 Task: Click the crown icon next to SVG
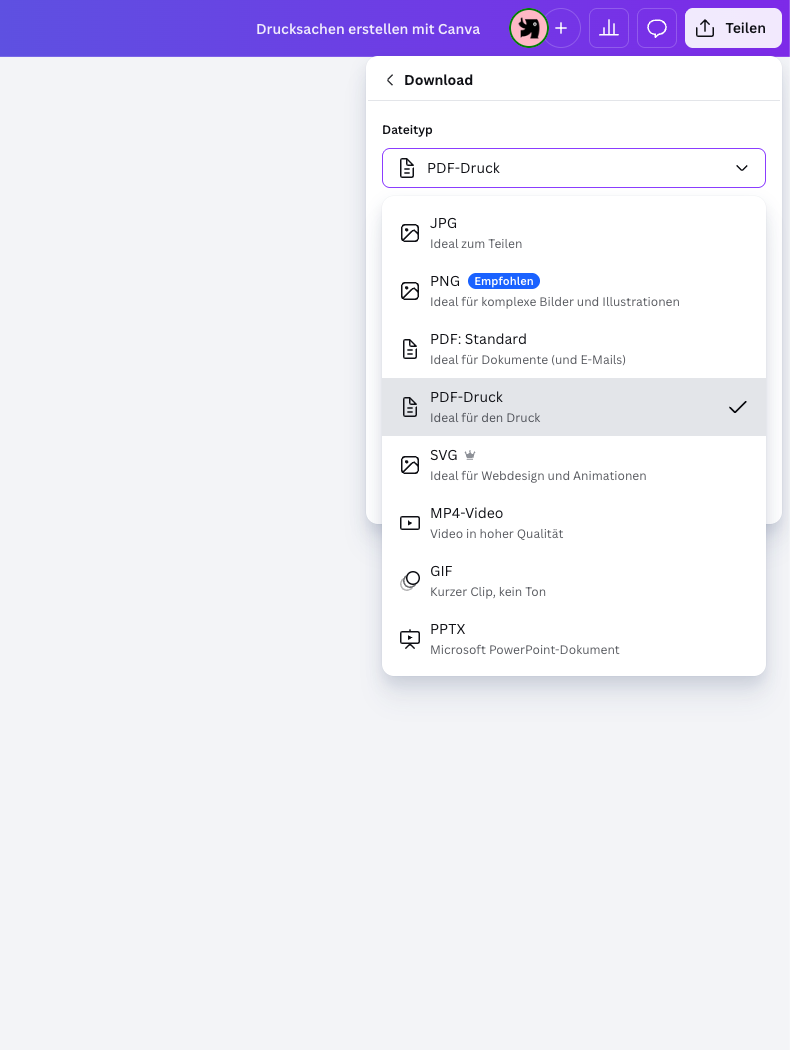click(x=470, y=453)
